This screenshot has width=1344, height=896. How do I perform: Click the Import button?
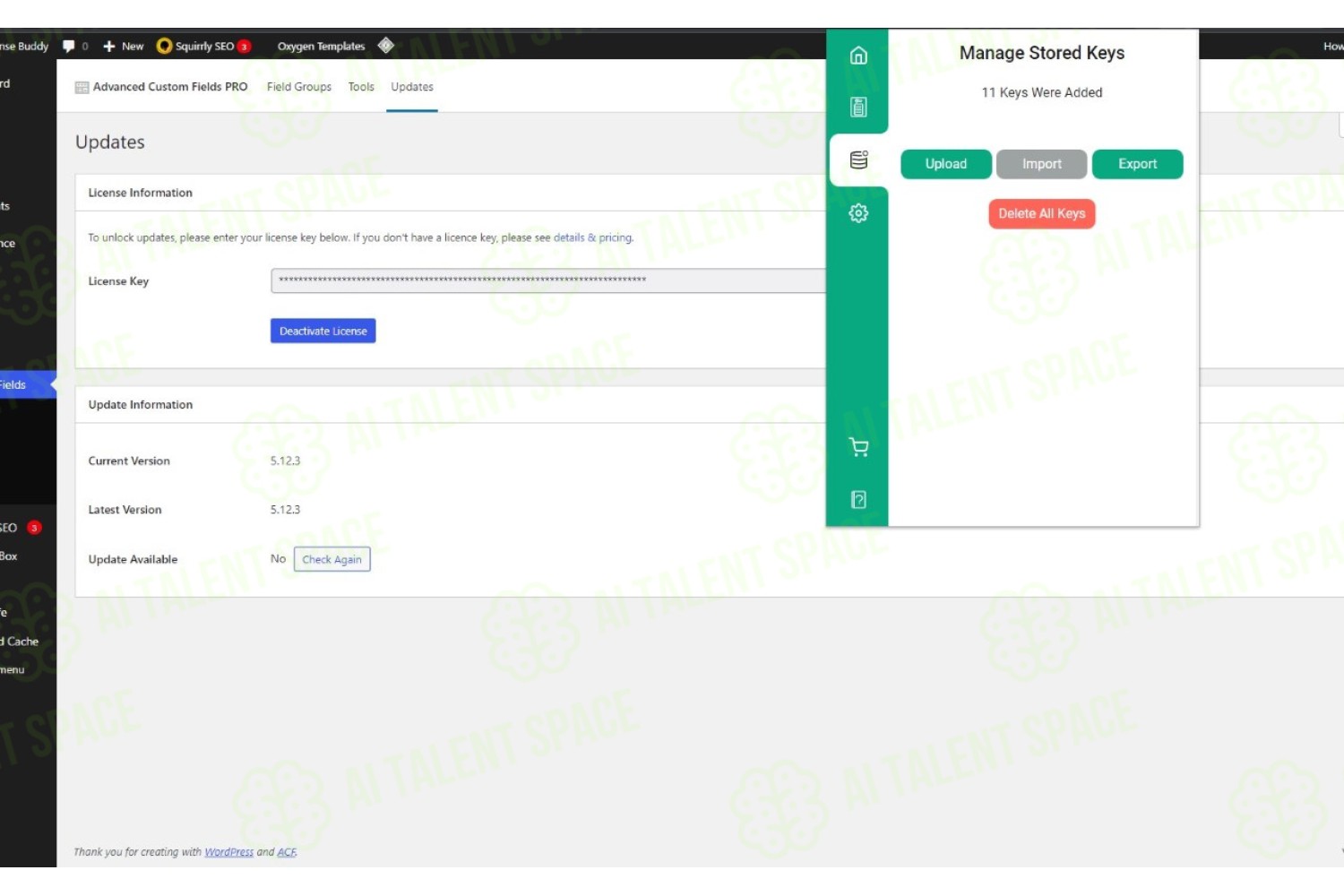coord(1042,164)
